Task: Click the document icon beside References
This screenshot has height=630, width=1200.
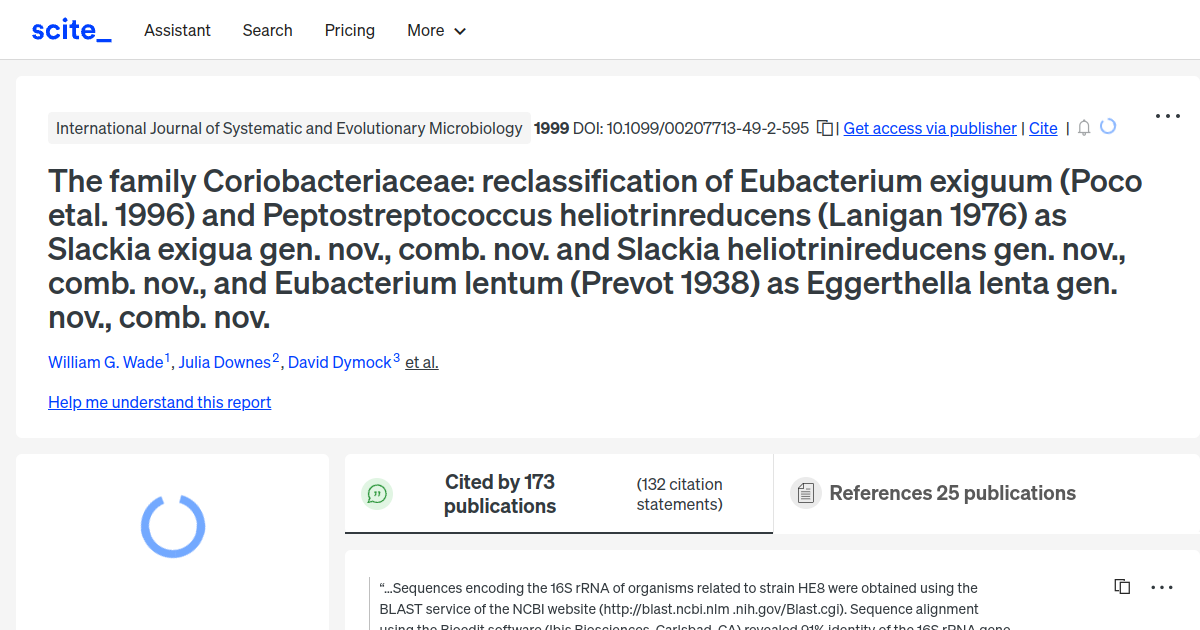Action: 805,492
